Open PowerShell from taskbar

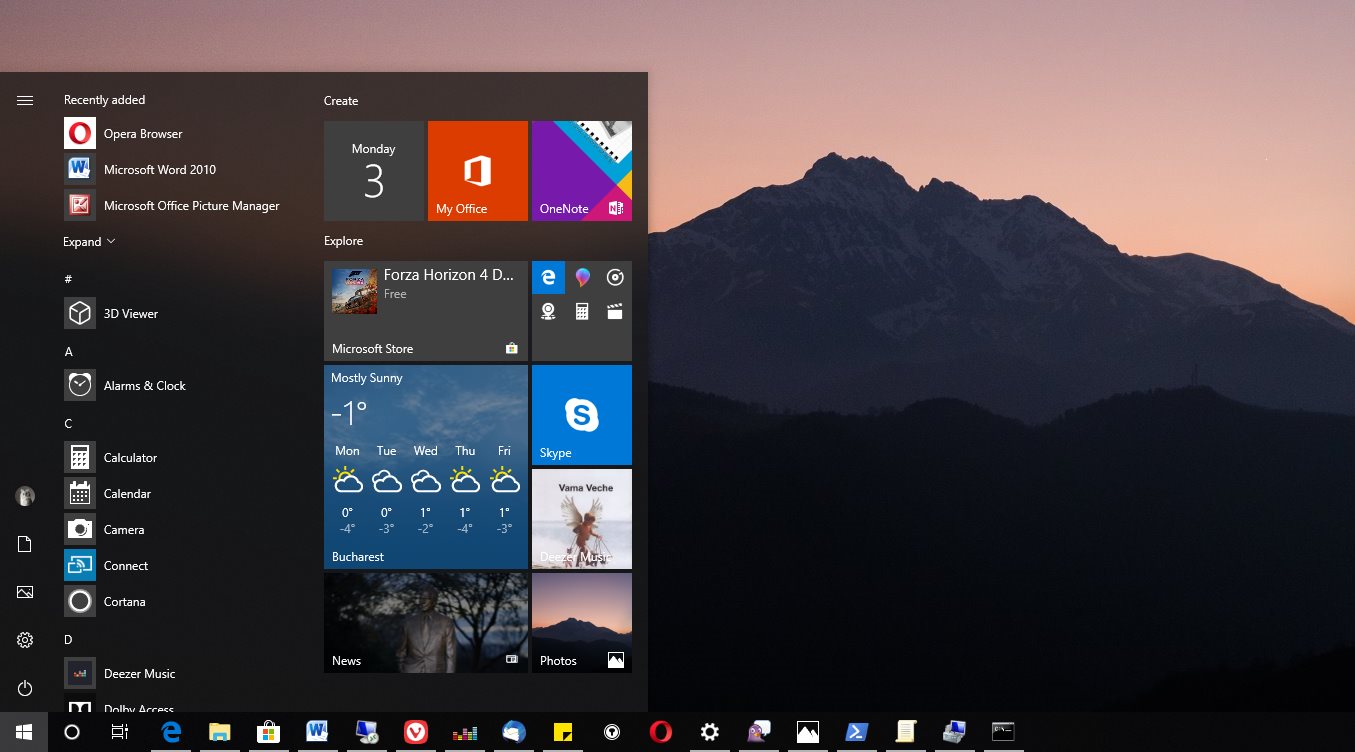point(857,732)
